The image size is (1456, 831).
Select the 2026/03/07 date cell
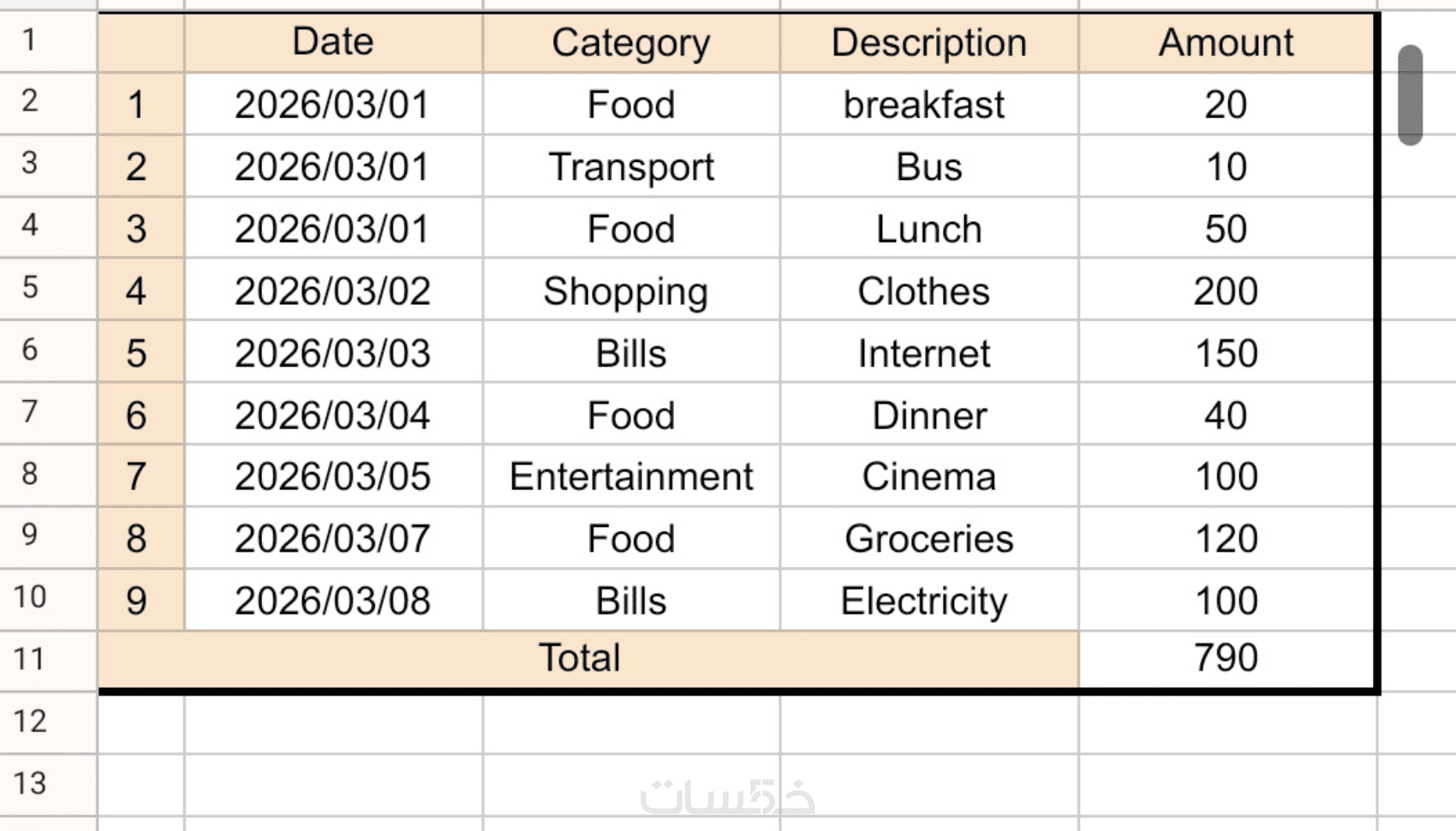pyautogui.click(x=333, y=539)
